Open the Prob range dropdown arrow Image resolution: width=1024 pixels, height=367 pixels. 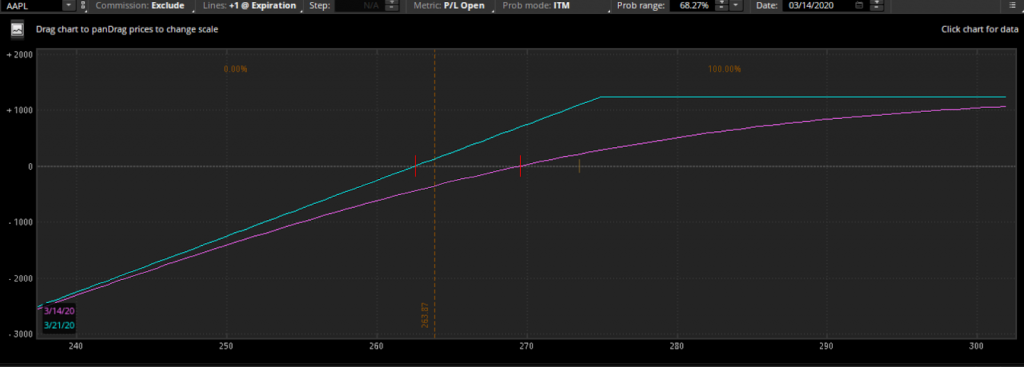[x=736, y=5]
